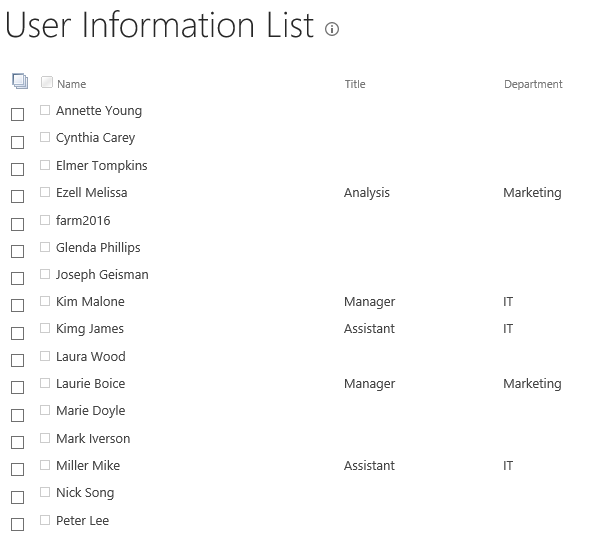The width and height of the screenshot is (607, 540).
Task: Click the presence icon next to Ezell Melissa
Action: pyautogui.click(x=45, y=192)
